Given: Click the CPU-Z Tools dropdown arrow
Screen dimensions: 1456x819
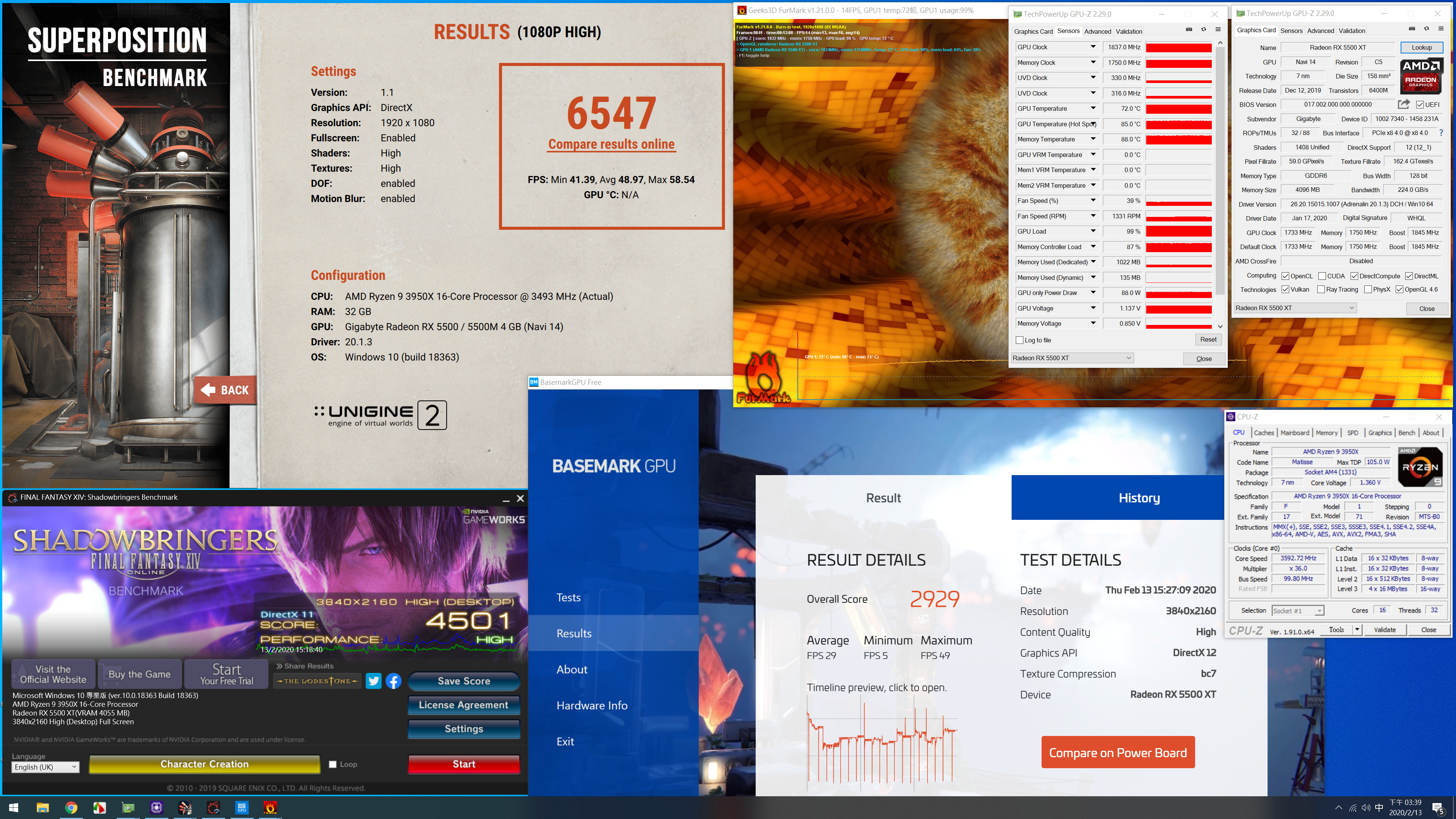Looking at the screenshot, I should [1357, 630].
